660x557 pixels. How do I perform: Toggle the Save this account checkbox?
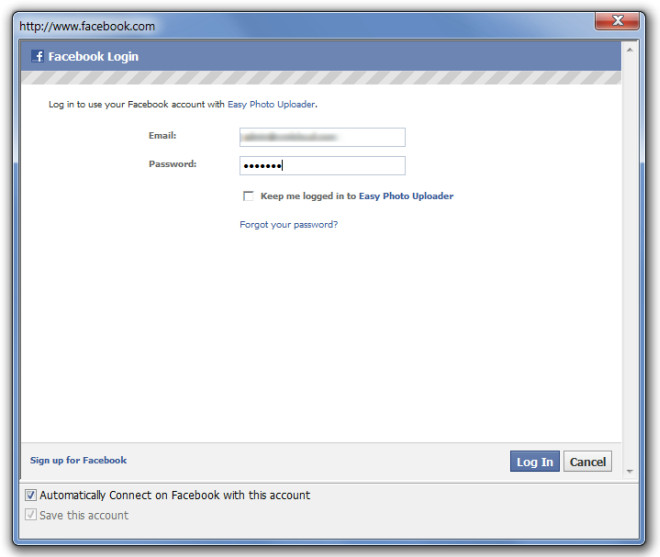click(31, 514)
